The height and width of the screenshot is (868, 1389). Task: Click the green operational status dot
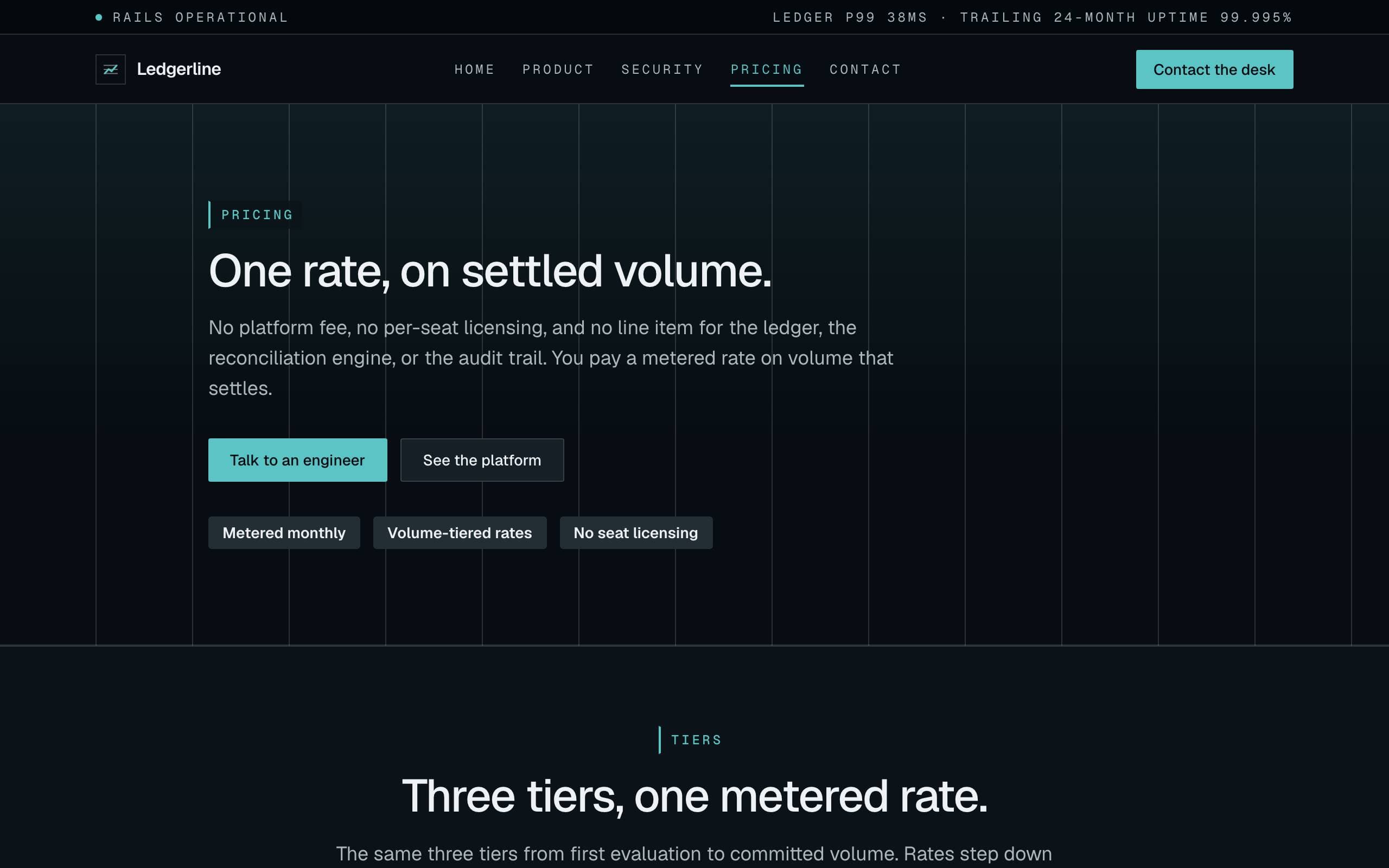tap(99, 17)
